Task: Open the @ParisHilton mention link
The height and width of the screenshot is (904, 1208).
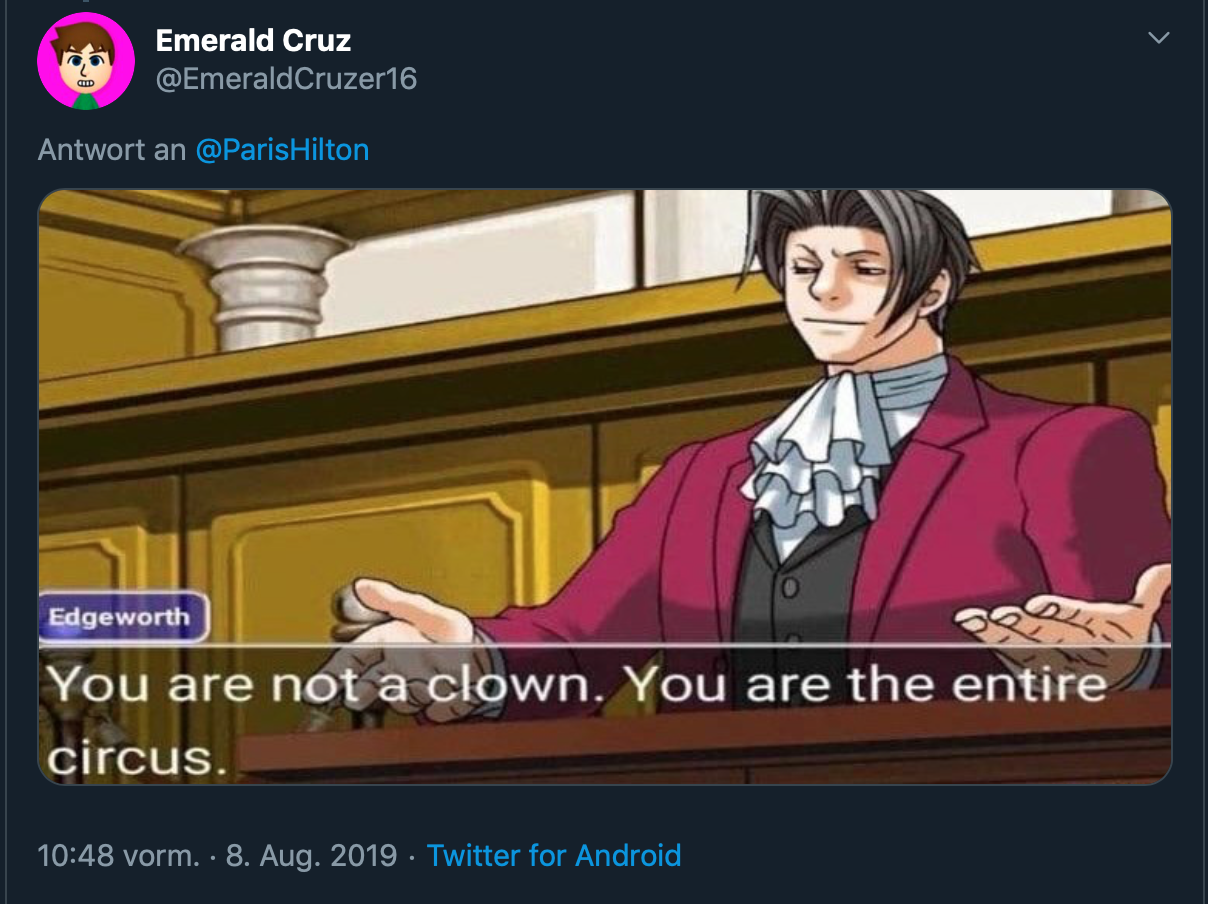Action: click(x=282, y=150)
